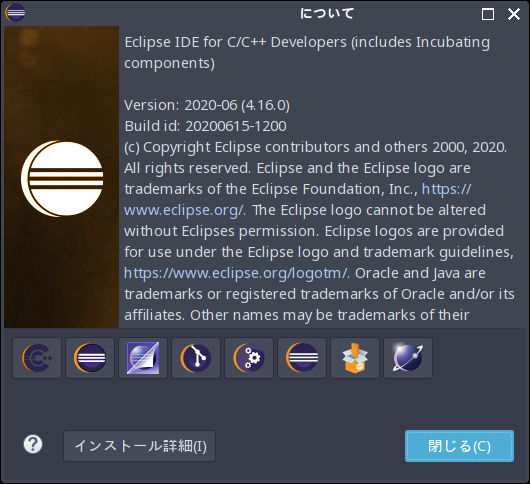Click the 'Version: 2020-06 (4.16.0)' text
Viewport: 530px width, 484px height.
point(207,105)
